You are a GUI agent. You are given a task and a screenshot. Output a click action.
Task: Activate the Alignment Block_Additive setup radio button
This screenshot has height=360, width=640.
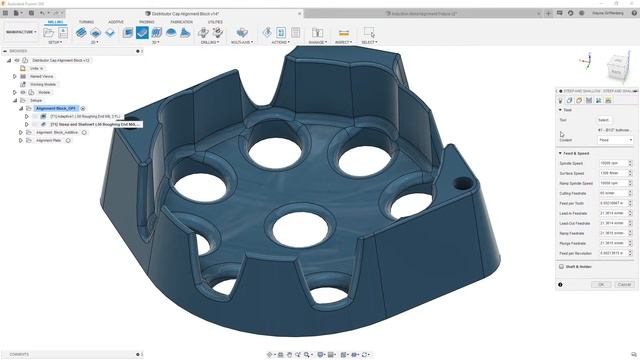(84, 132)
